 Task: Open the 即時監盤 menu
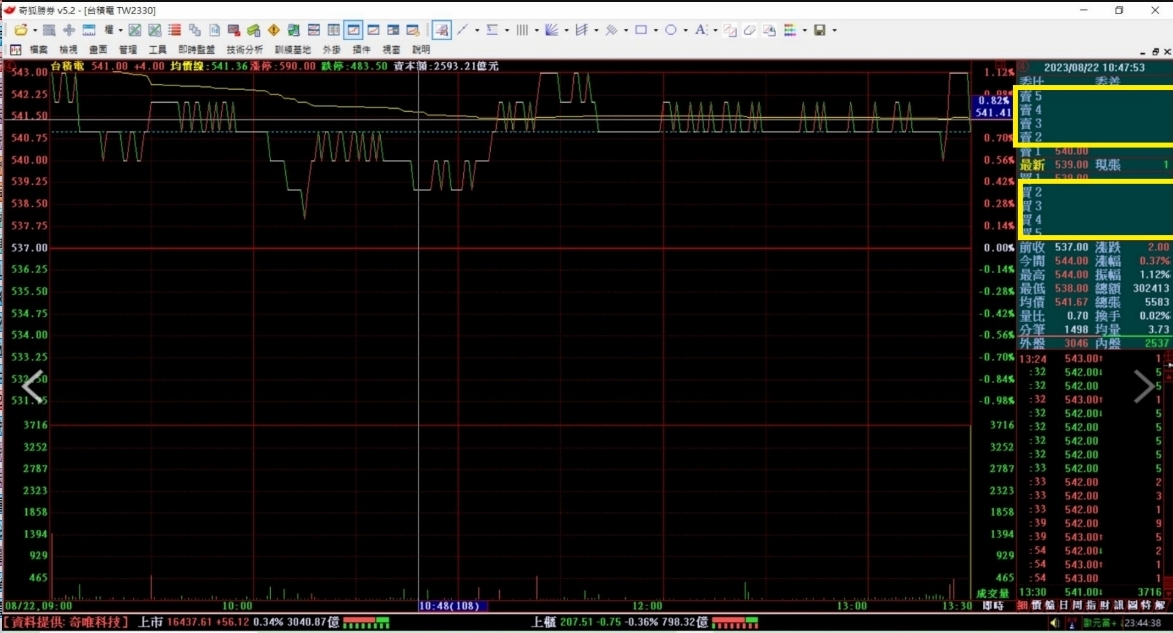pyautogui.click(x=196, y=49)
